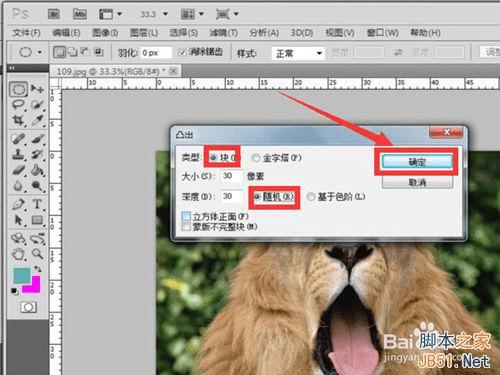Close the 109.jpg document tab
Screen dimensions: 500x375
pyautogui.click(x=173, y=71)
